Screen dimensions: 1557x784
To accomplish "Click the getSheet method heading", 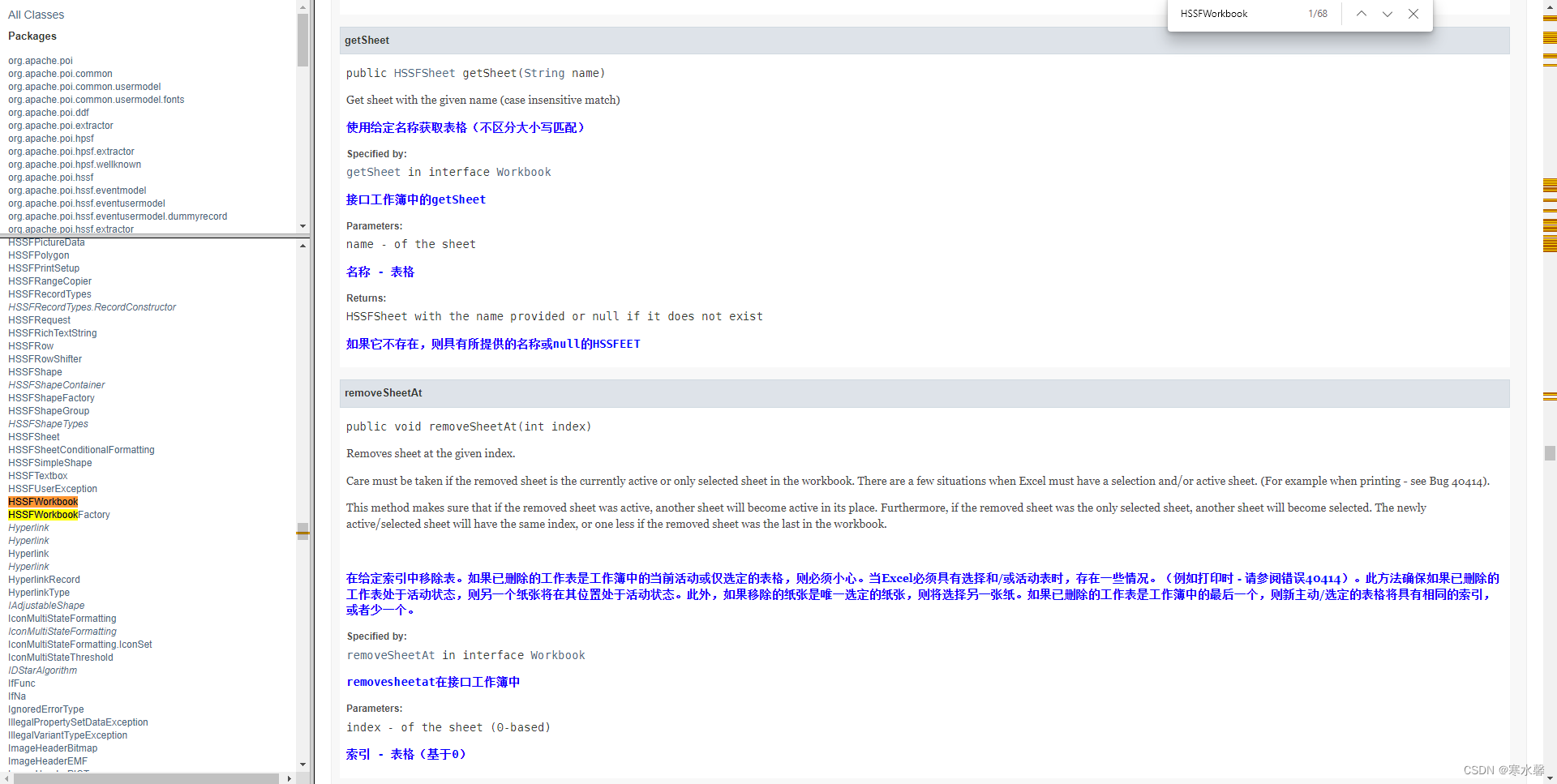I will pos(367,41).
